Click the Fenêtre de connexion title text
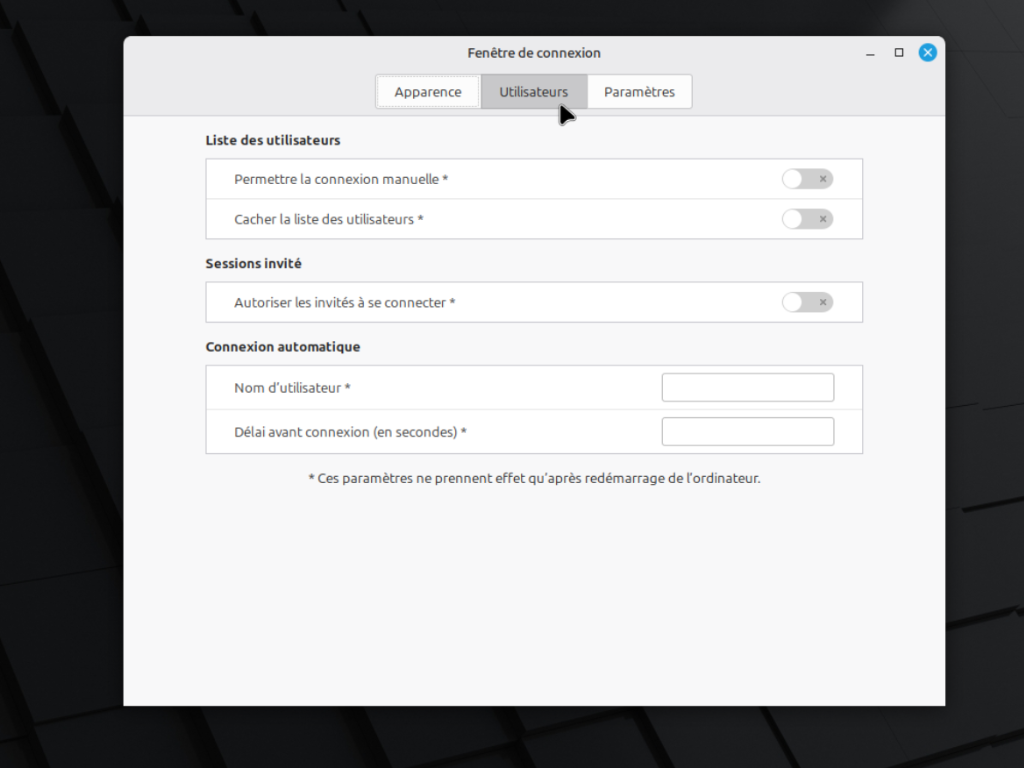 (x=534, y=53)
